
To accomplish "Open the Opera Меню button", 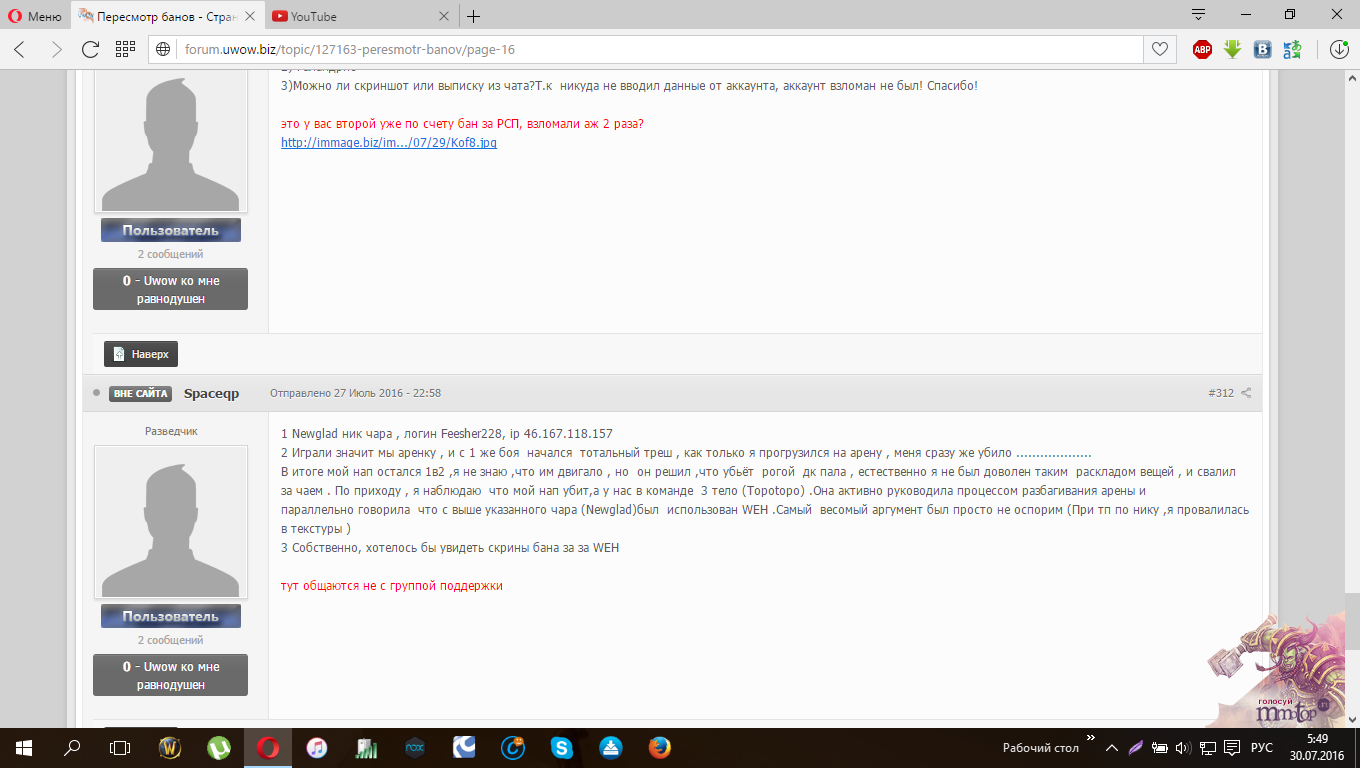I will coord(34,16).
